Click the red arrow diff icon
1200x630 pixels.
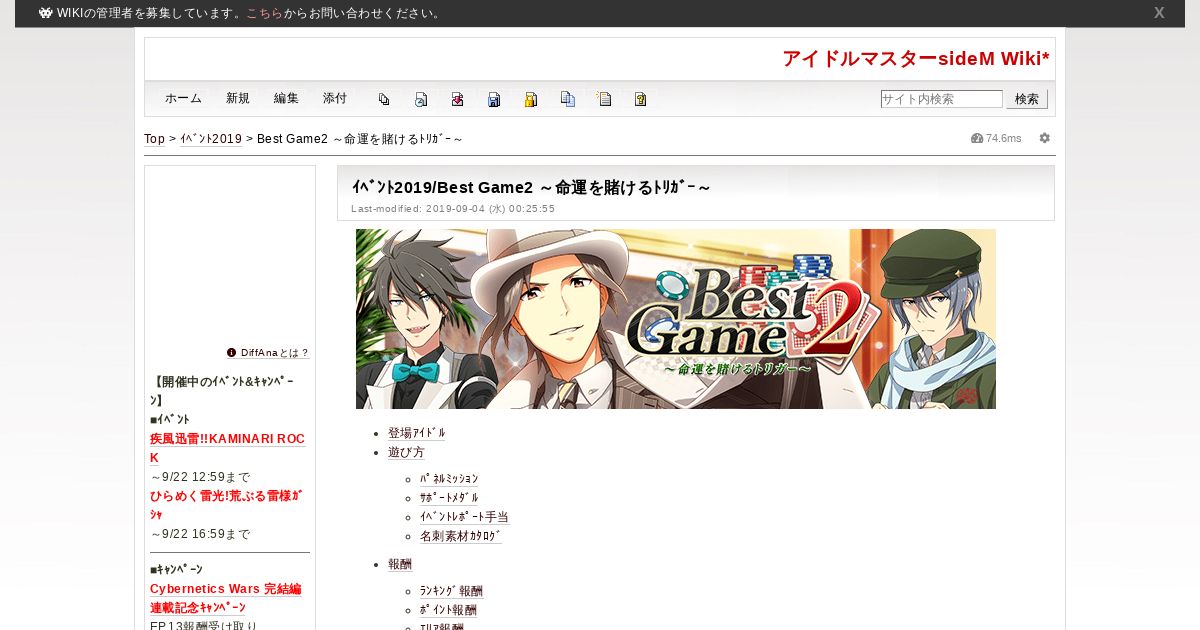pos(457,99)
